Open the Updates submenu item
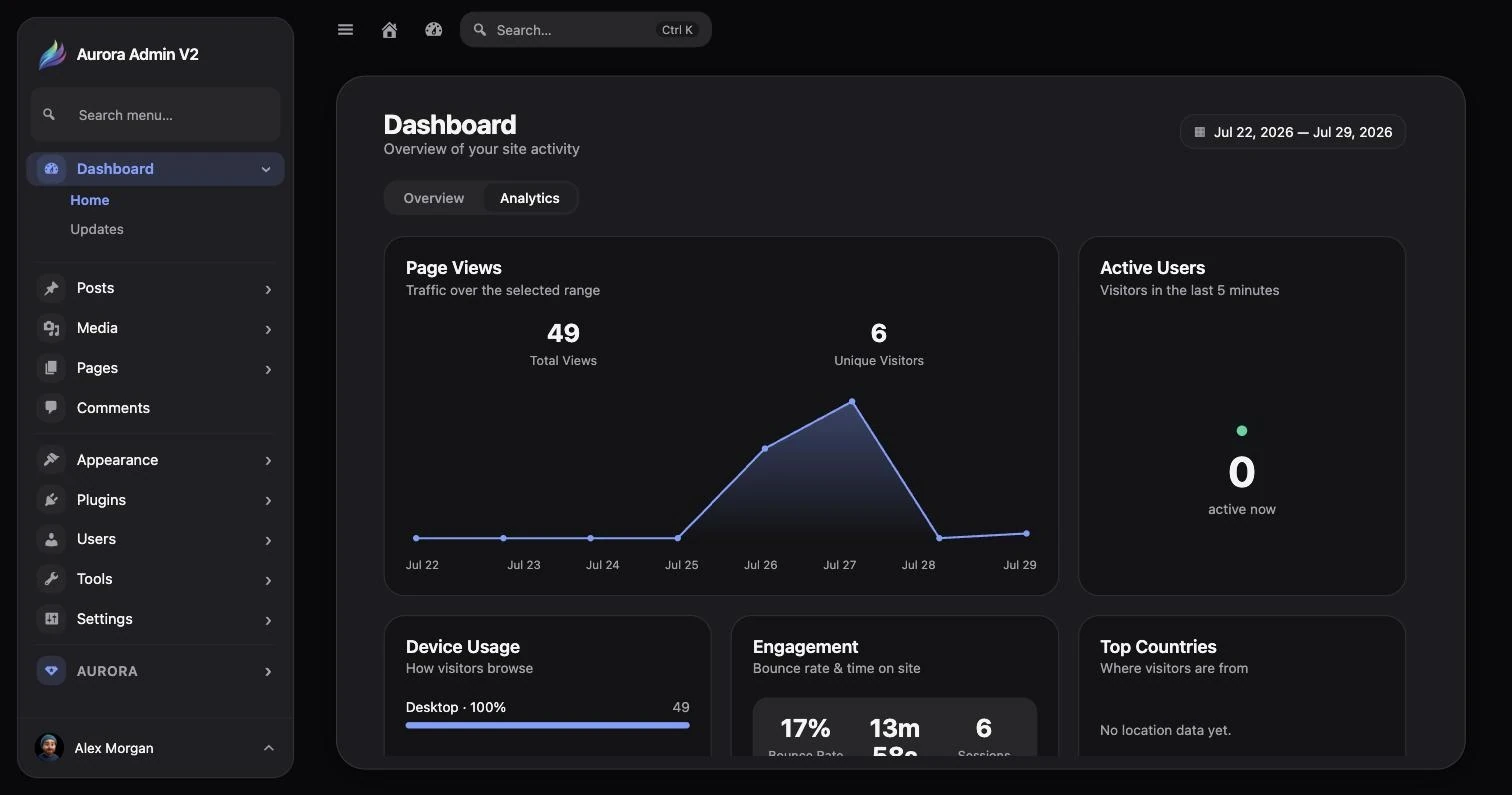This screenshot has height=795, width=1512. 97,229
